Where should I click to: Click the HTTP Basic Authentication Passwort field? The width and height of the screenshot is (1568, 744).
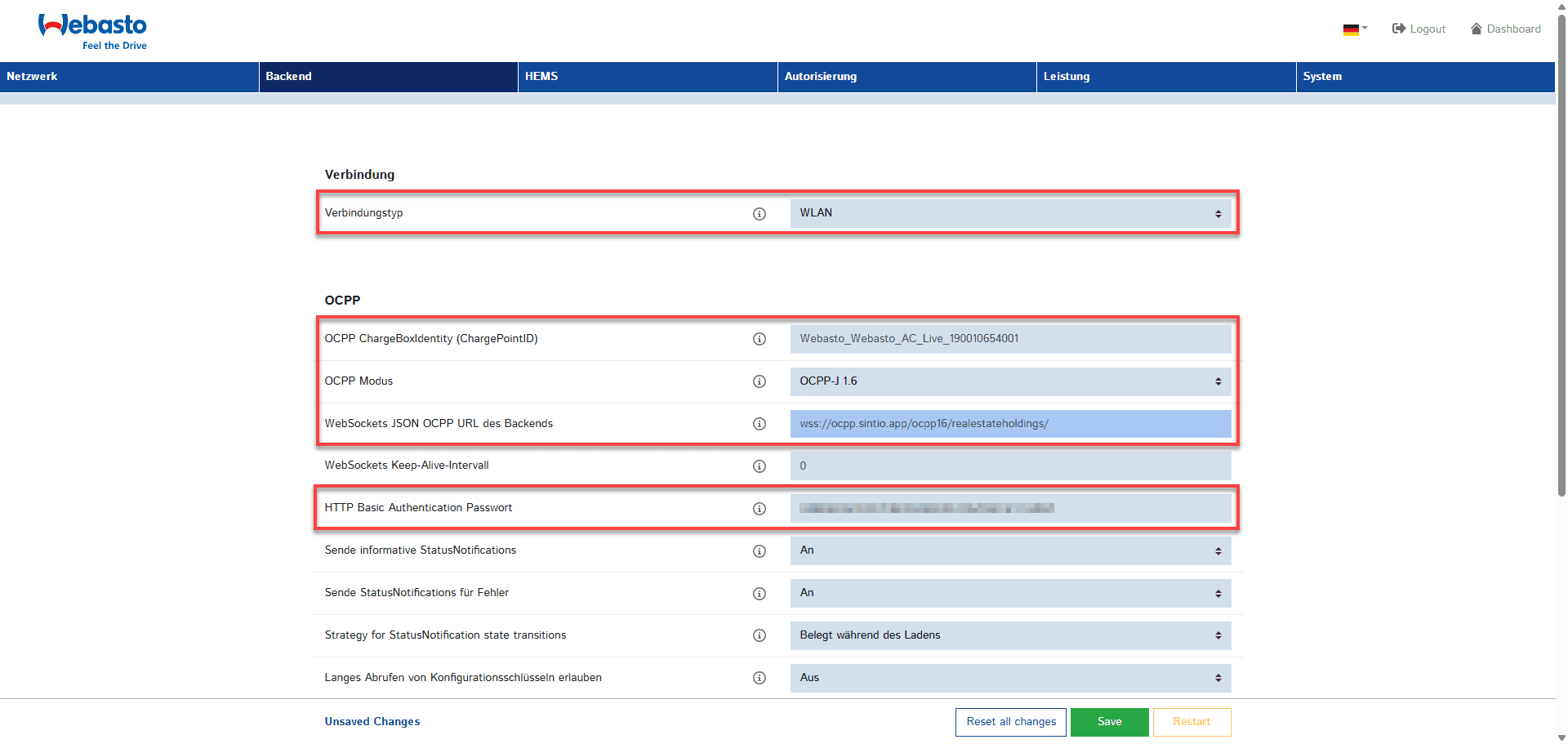pyautogui.click(x=1010, y=509)
